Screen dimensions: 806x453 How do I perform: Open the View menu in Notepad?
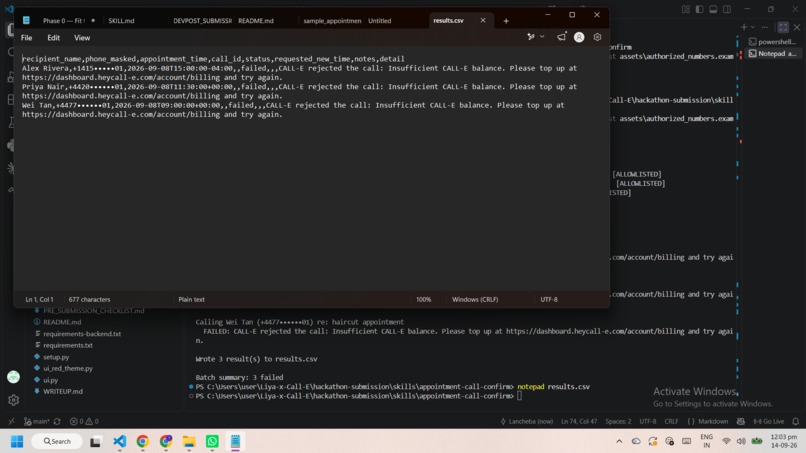[82, 38]
